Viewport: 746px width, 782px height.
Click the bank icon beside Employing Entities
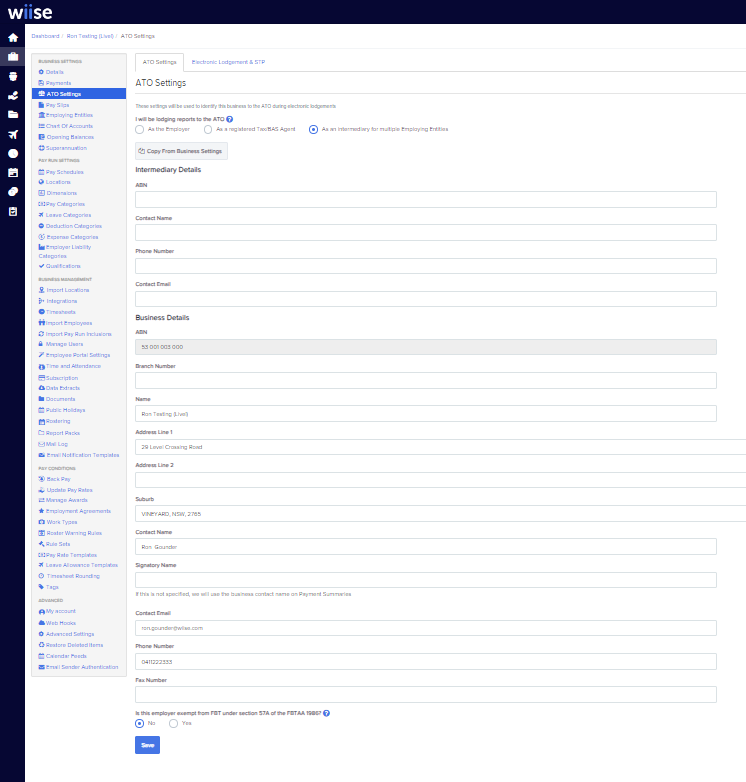[x=41, y=115]
